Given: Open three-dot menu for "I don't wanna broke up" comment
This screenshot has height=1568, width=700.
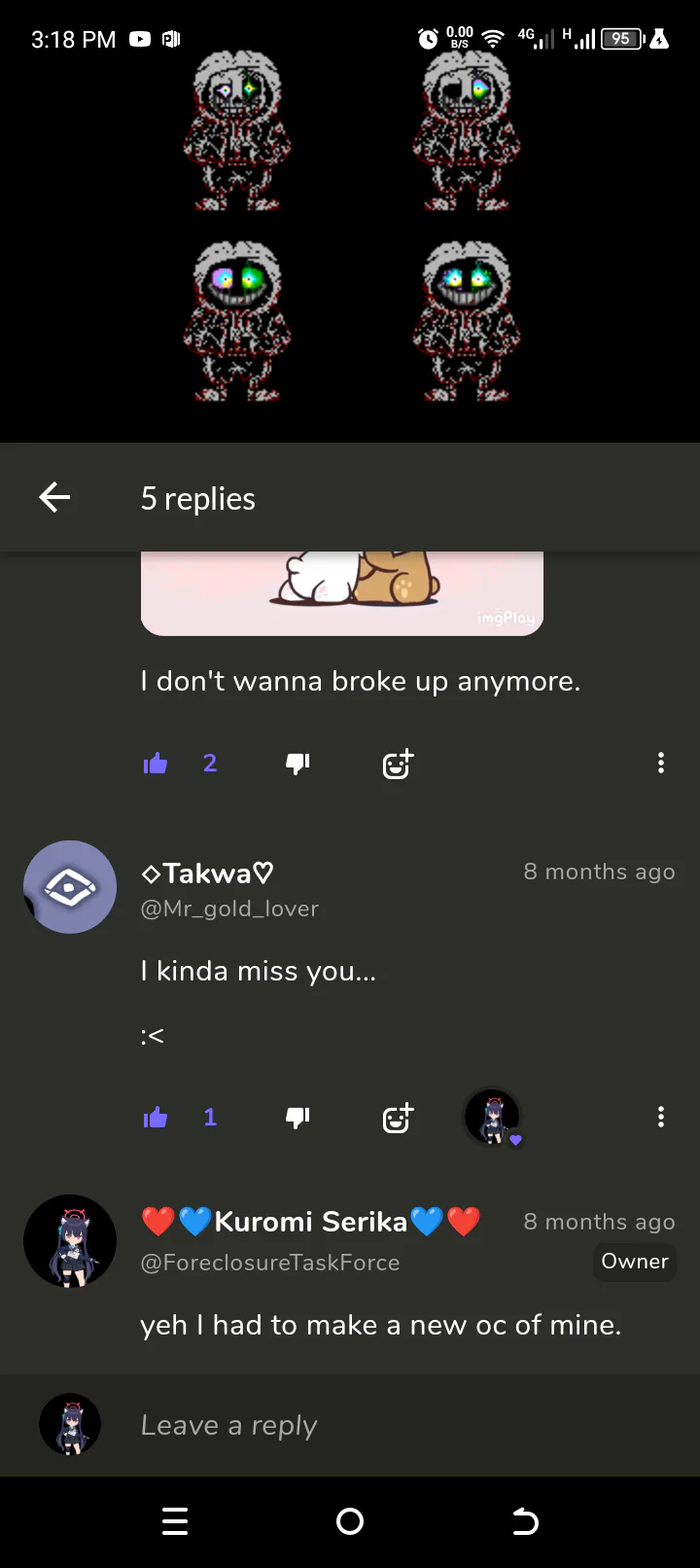Looking at the screenshot, I should pyautogui.click(x=661, y=764).
